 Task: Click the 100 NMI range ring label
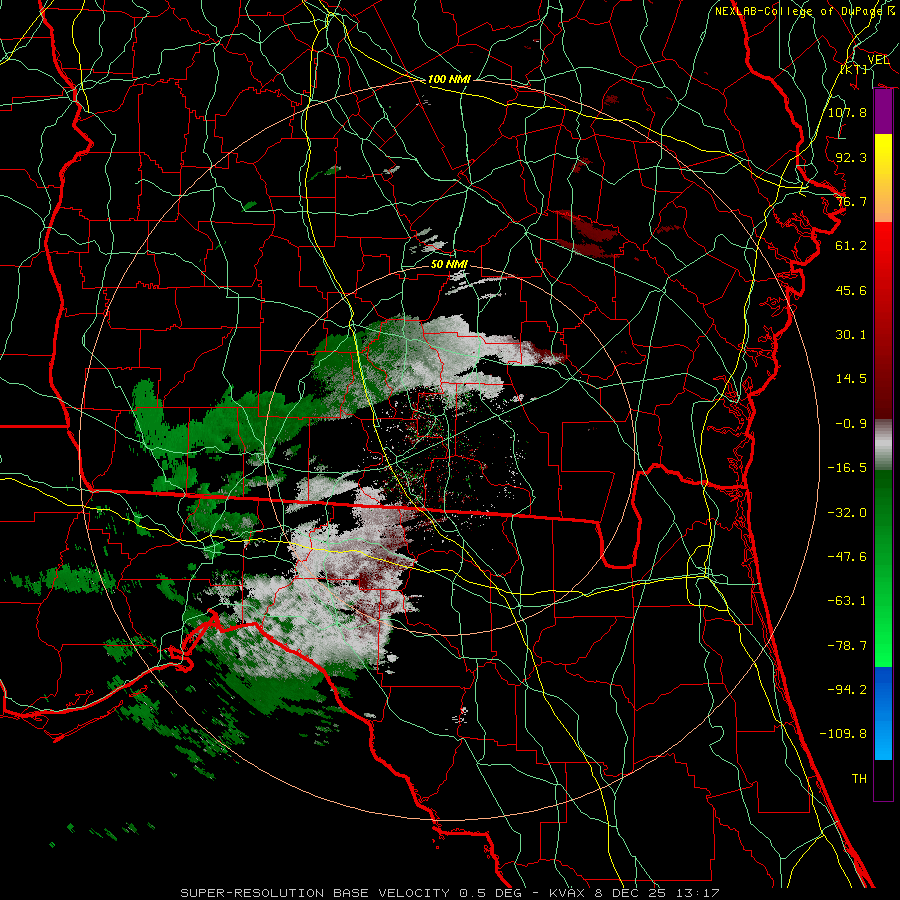tap(449, 79)
